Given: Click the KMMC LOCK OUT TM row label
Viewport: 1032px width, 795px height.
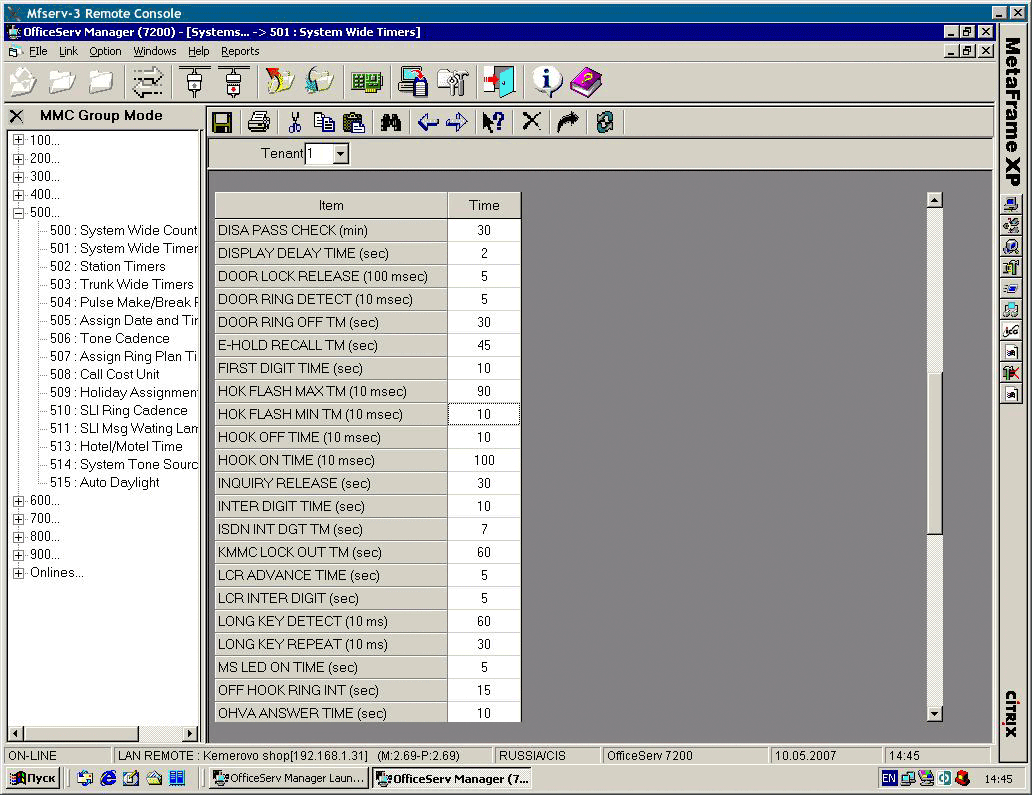Looking at the screenshot, I should (331, 553).
